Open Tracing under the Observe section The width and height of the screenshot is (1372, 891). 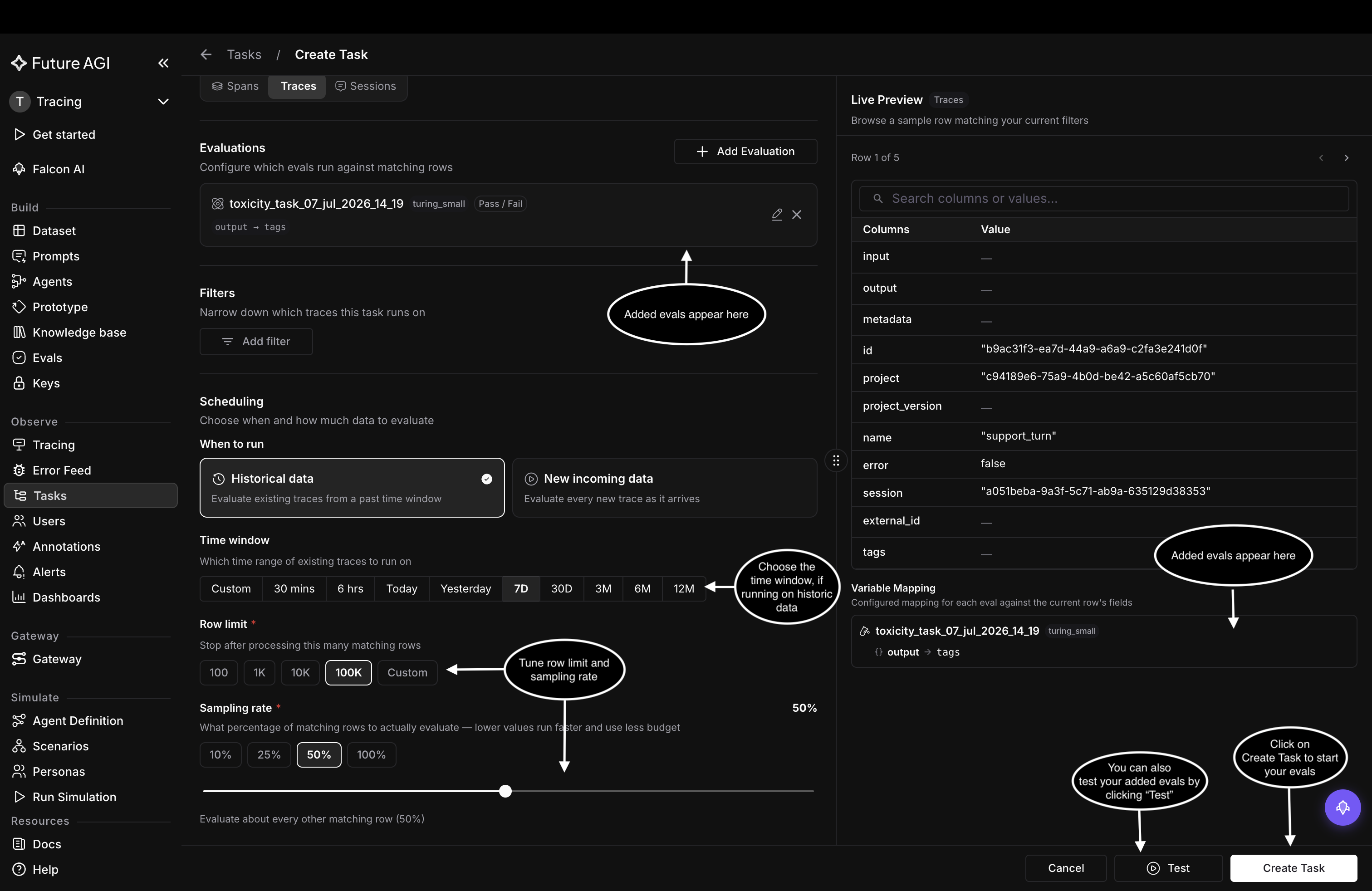90,445
